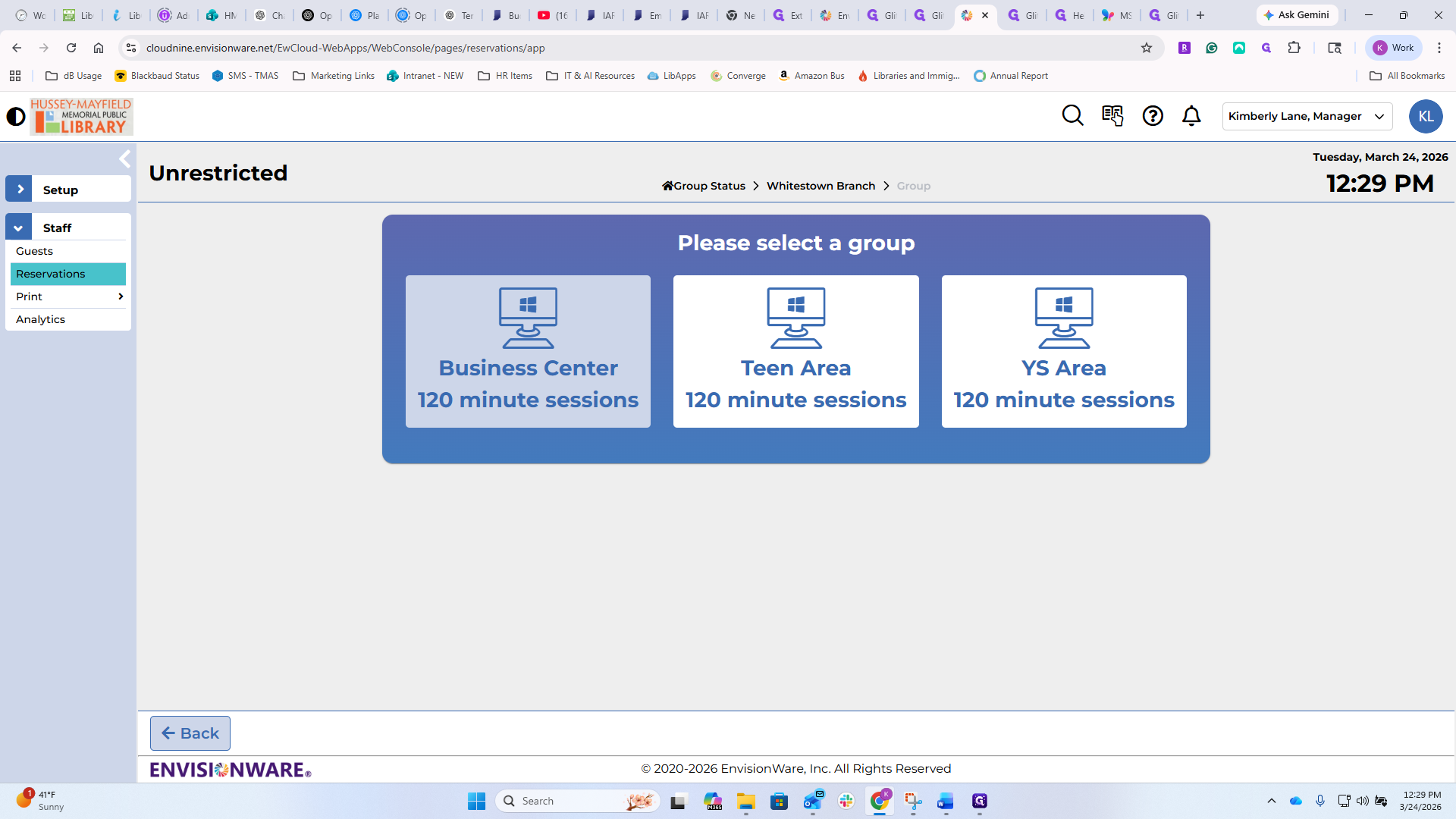Go to Whitestown Branch breadcrumb
Viewport: 1456px width, 819px height.
(821, 186)
